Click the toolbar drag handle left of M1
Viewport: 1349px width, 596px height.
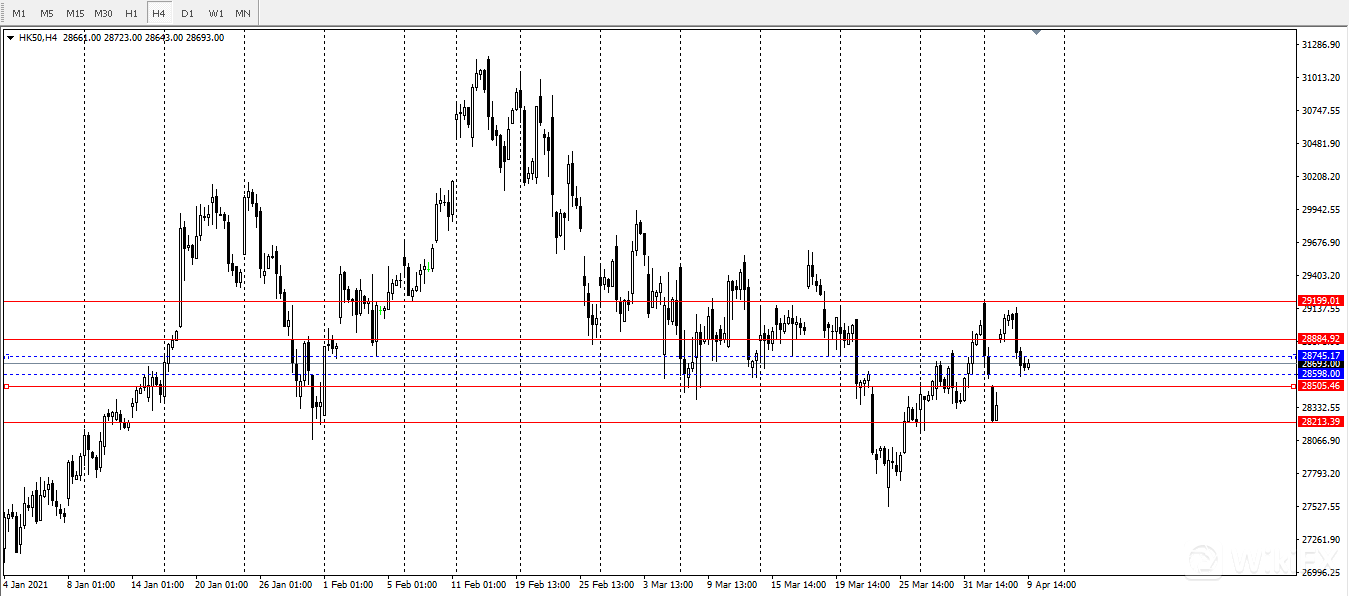pyautogui.click(x=4, y=13)
